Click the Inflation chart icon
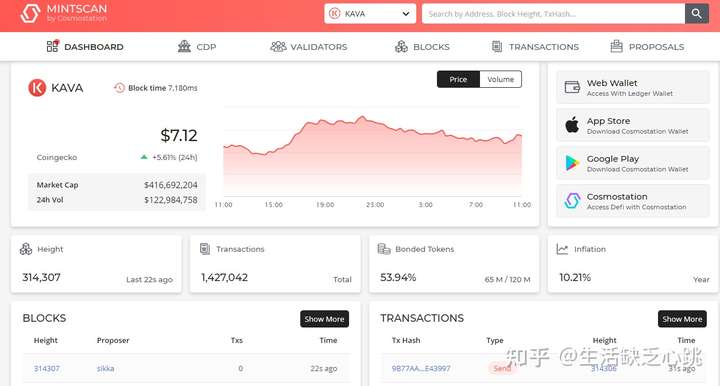The image size is (720, 386). pos(562,249)
